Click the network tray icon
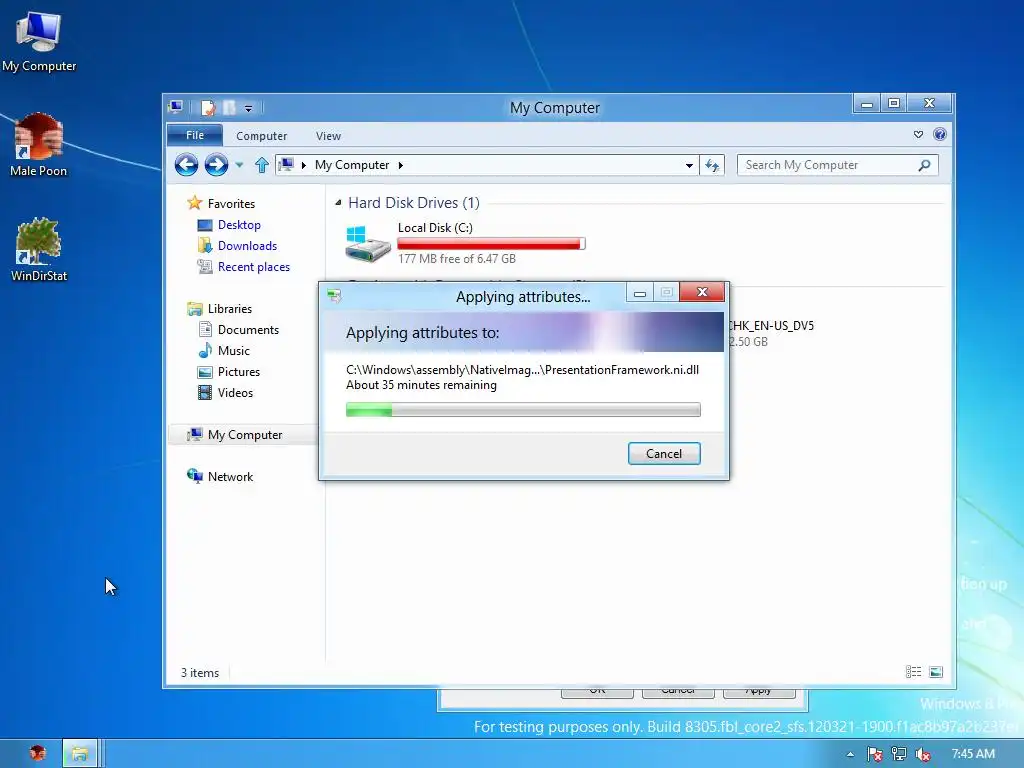 (x=899, y=754)
